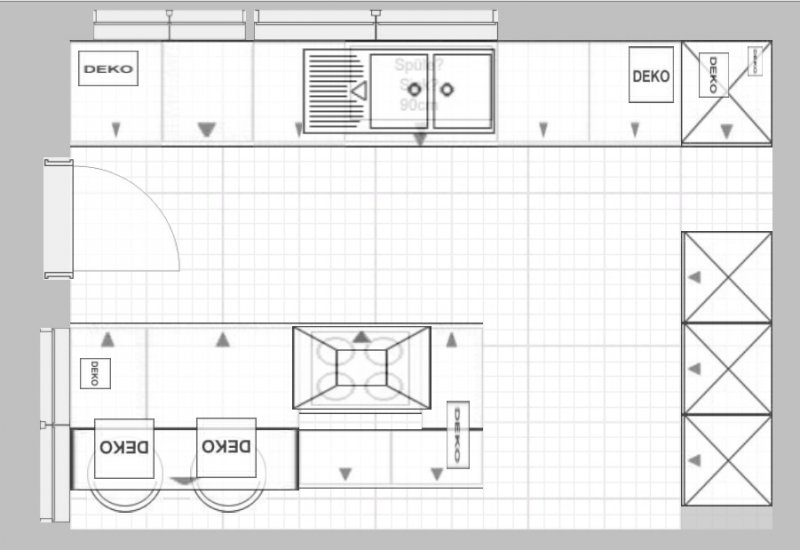Select the bottom tall cabinet on the right wall
Viewport: 800px width, 550px height.
pyautogui.click(x=727, y=460)
